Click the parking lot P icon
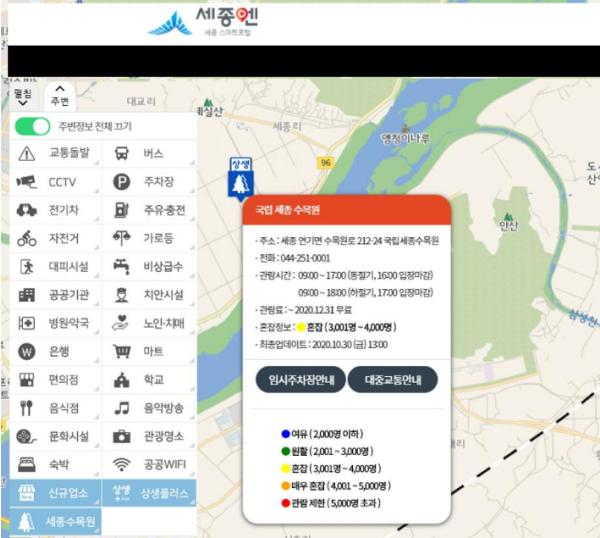Image resolution: width=600 pixels, height=538 pixels. [121, 182]
